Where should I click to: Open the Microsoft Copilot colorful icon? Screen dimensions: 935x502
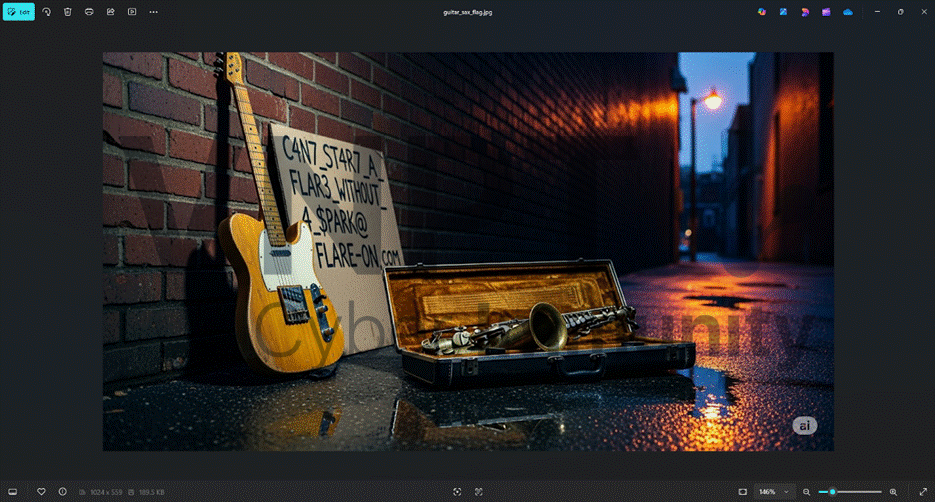[x=762, y=12]
